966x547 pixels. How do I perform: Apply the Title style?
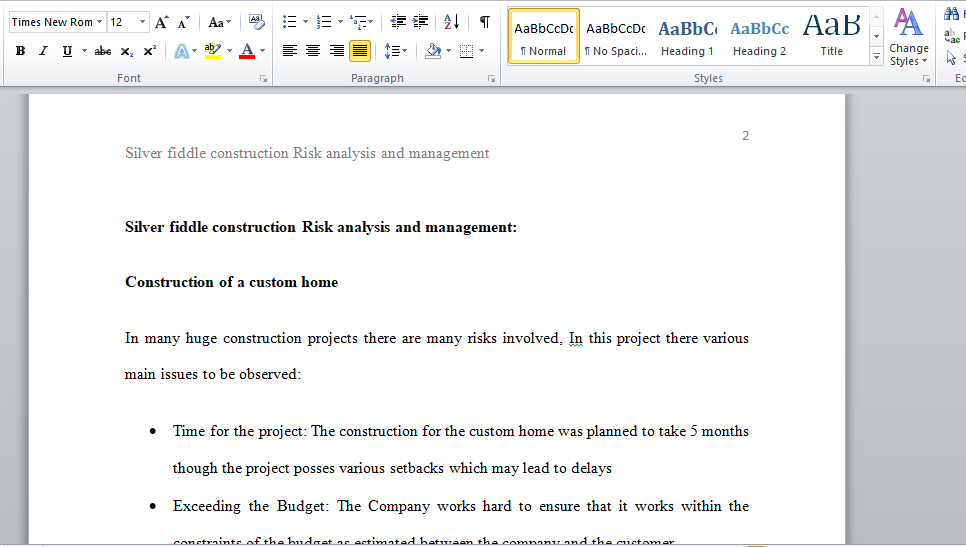832,36
